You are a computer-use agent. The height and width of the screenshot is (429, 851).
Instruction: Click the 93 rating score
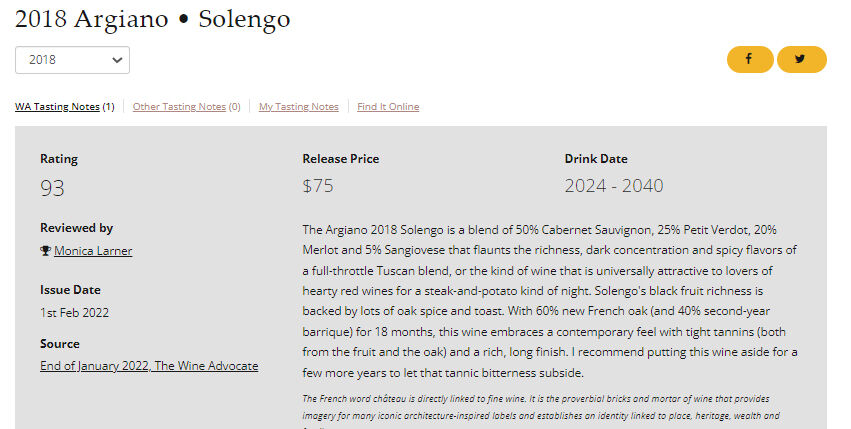click(52, 187)
